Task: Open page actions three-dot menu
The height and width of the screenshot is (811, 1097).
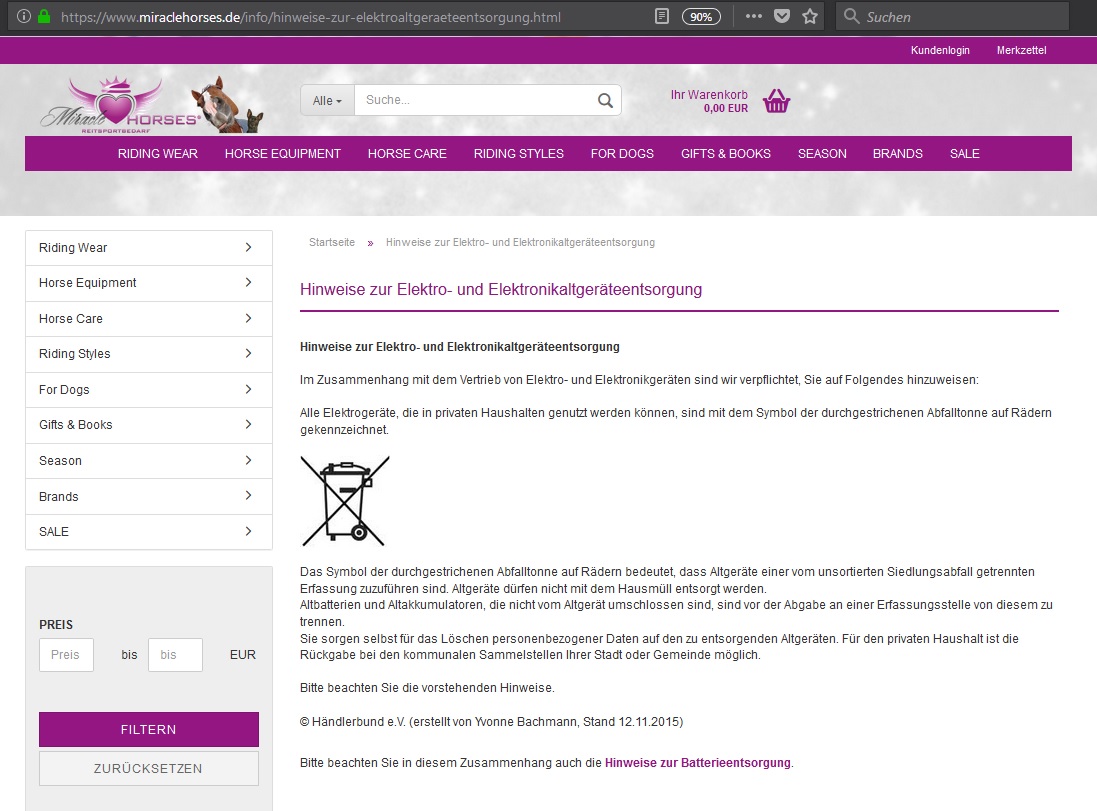Action: (x=753, y=17)
